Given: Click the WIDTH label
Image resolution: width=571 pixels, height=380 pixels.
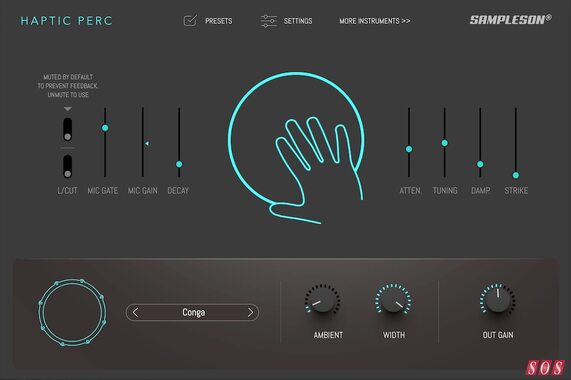Looking at the screenshot, I should tap(394, 335).
